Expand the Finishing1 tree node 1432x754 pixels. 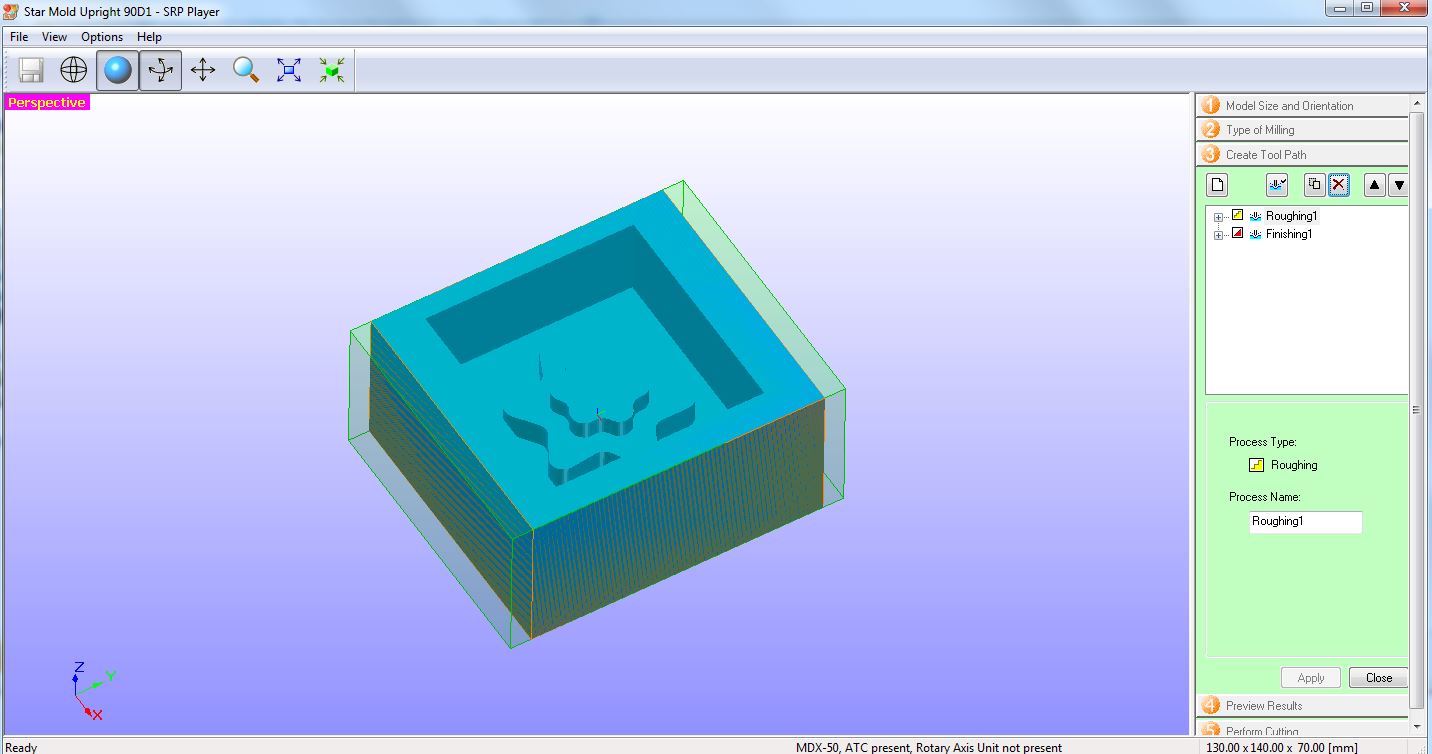1218,235
